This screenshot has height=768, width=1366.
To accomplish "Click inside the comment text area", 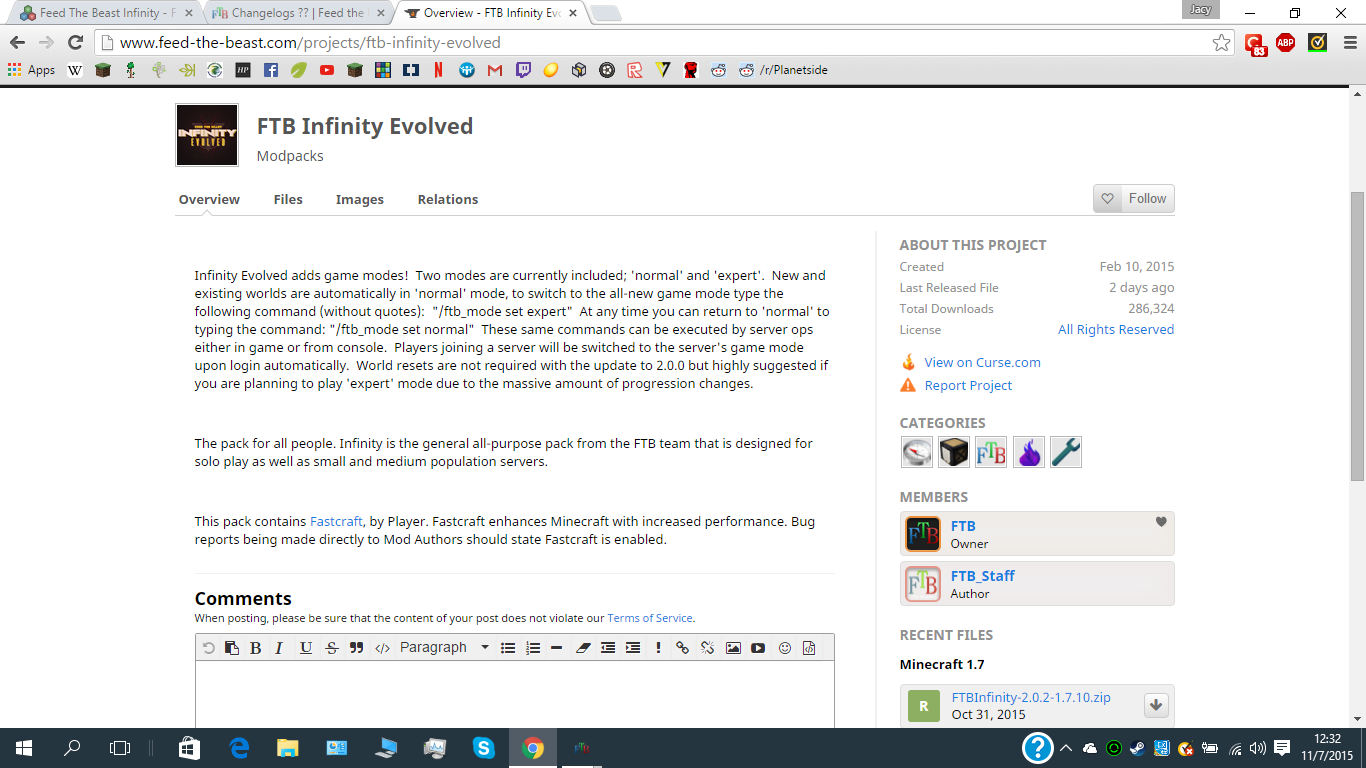I will click(514, 695).
